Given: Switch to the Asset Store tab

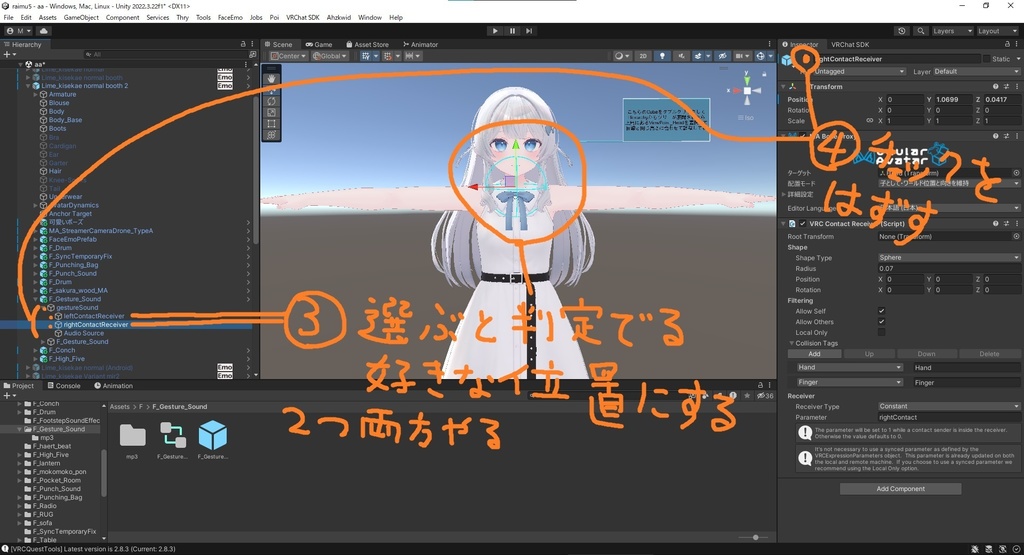Looking at the screenshot, I should pyautogui.click(x=367, y=44).
